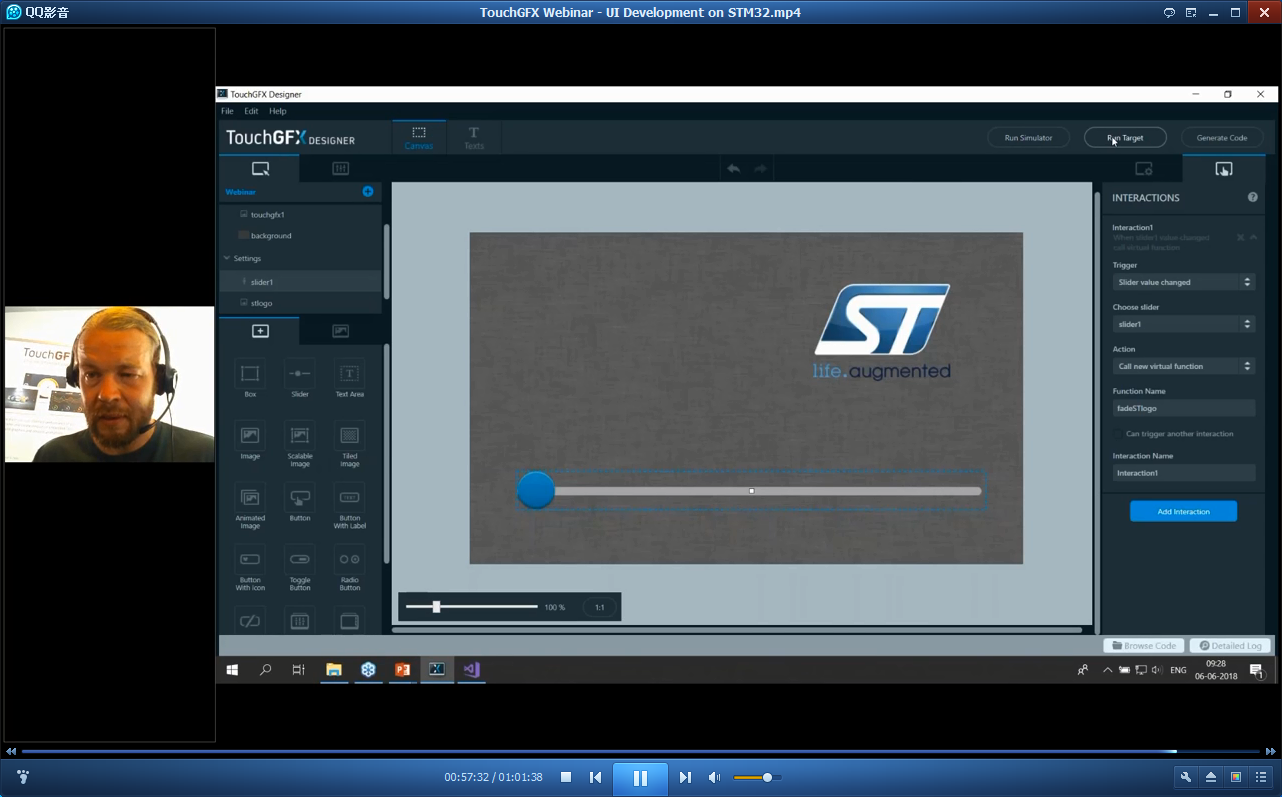Stop the video playback
This screenshot has height=797, width=1282.
point(566,777)
